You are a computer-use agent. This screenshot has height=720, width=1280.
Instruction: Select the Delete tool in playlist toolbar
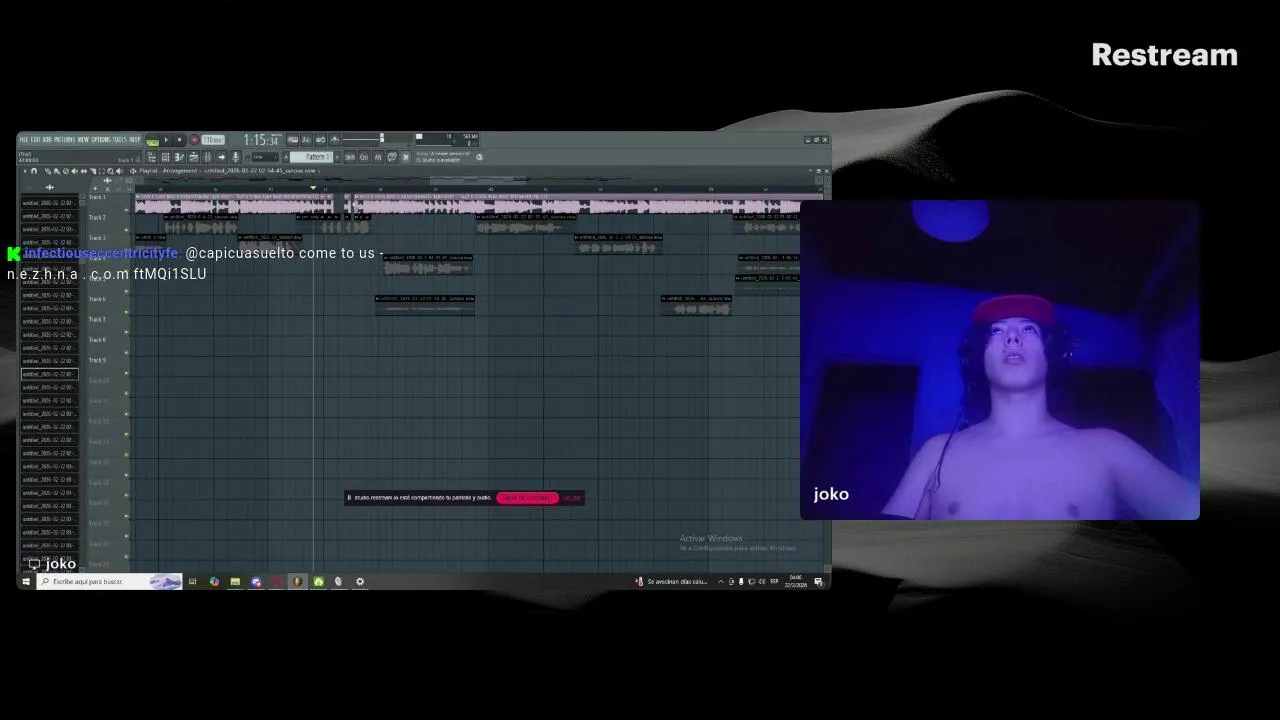click(66, 171)
